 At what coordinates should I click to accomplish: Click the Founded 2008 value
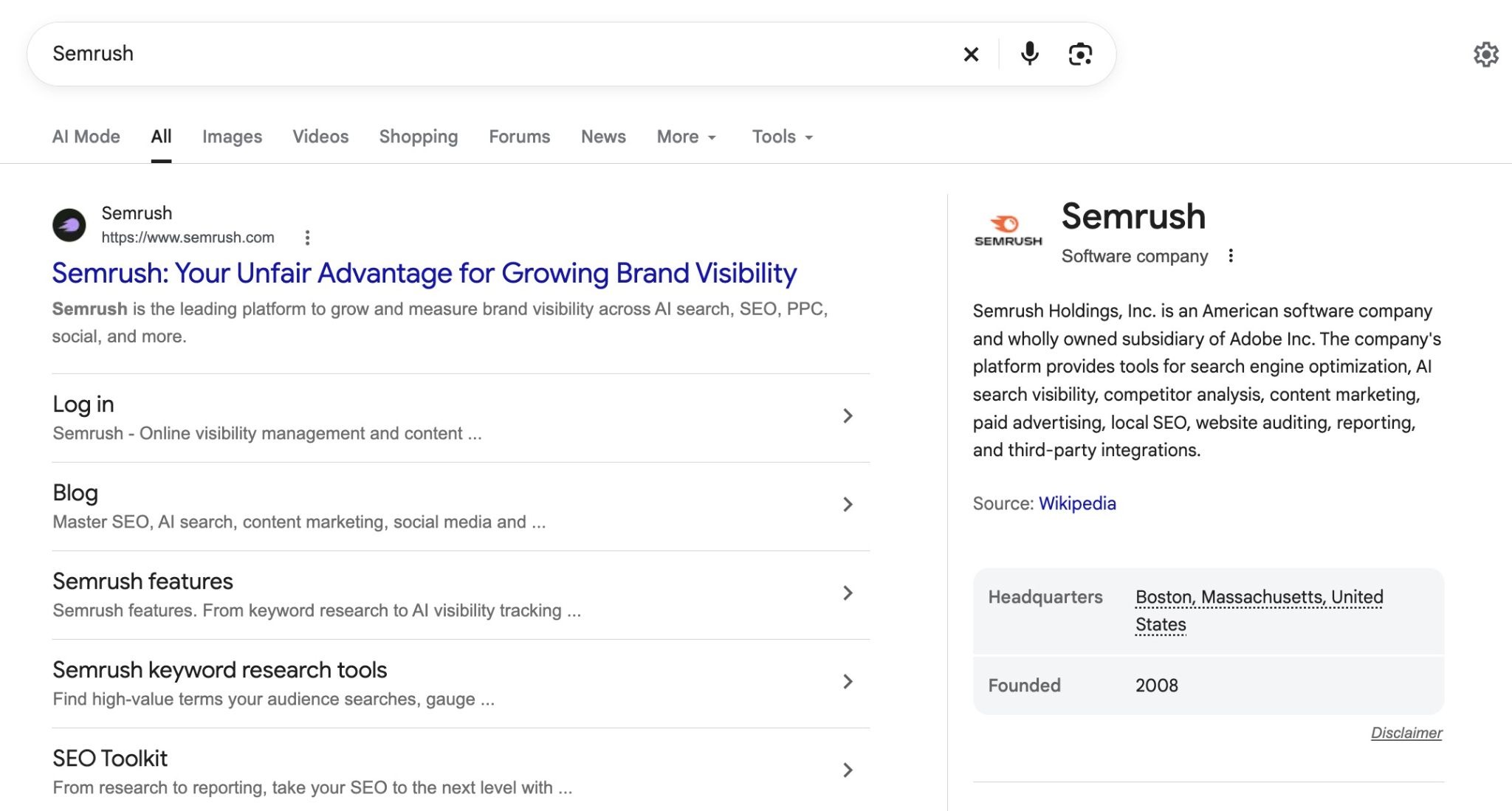pyautogui.click(x=1156, y=686)
